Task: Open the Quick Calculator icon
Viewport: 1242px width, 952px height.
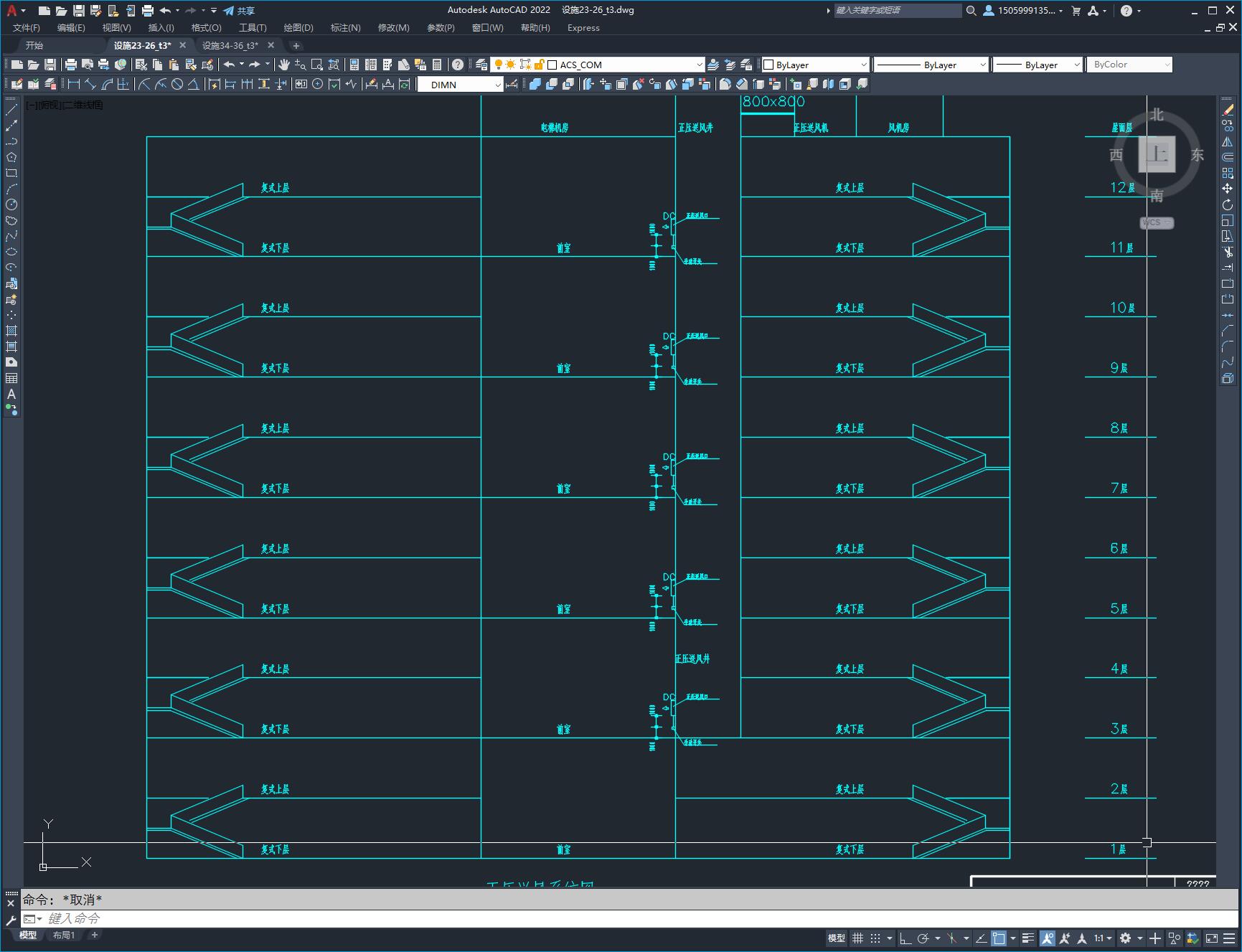Action: pos(437,65)
